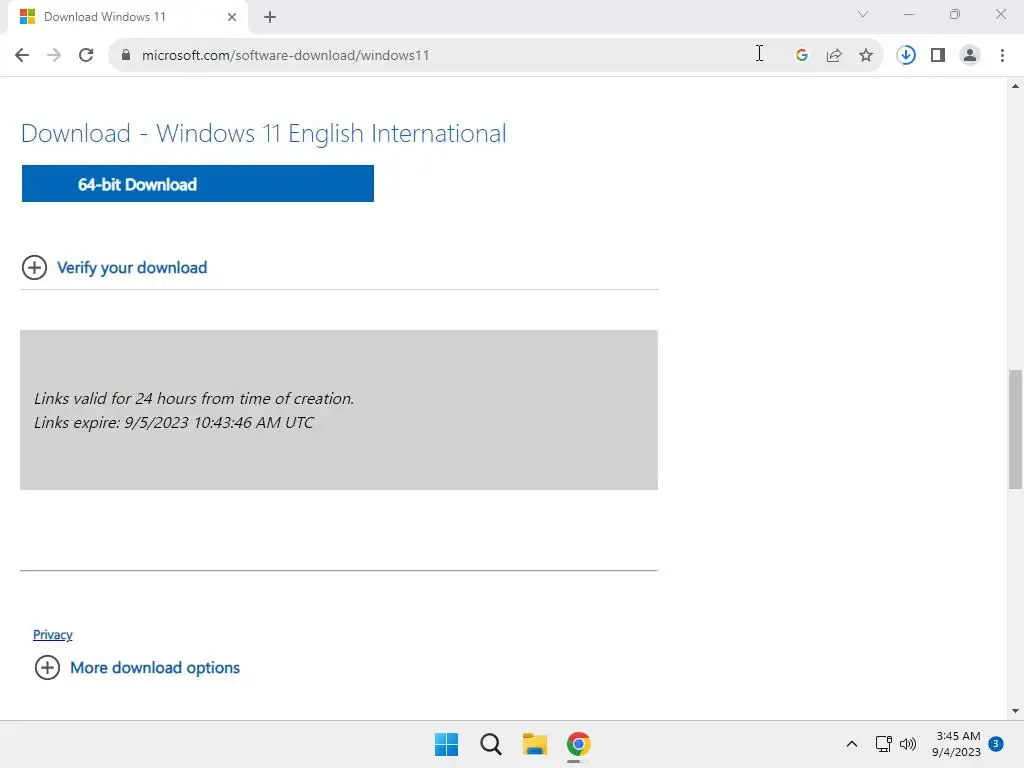Open Chrome downloads icon

click(x=906, y=56)
